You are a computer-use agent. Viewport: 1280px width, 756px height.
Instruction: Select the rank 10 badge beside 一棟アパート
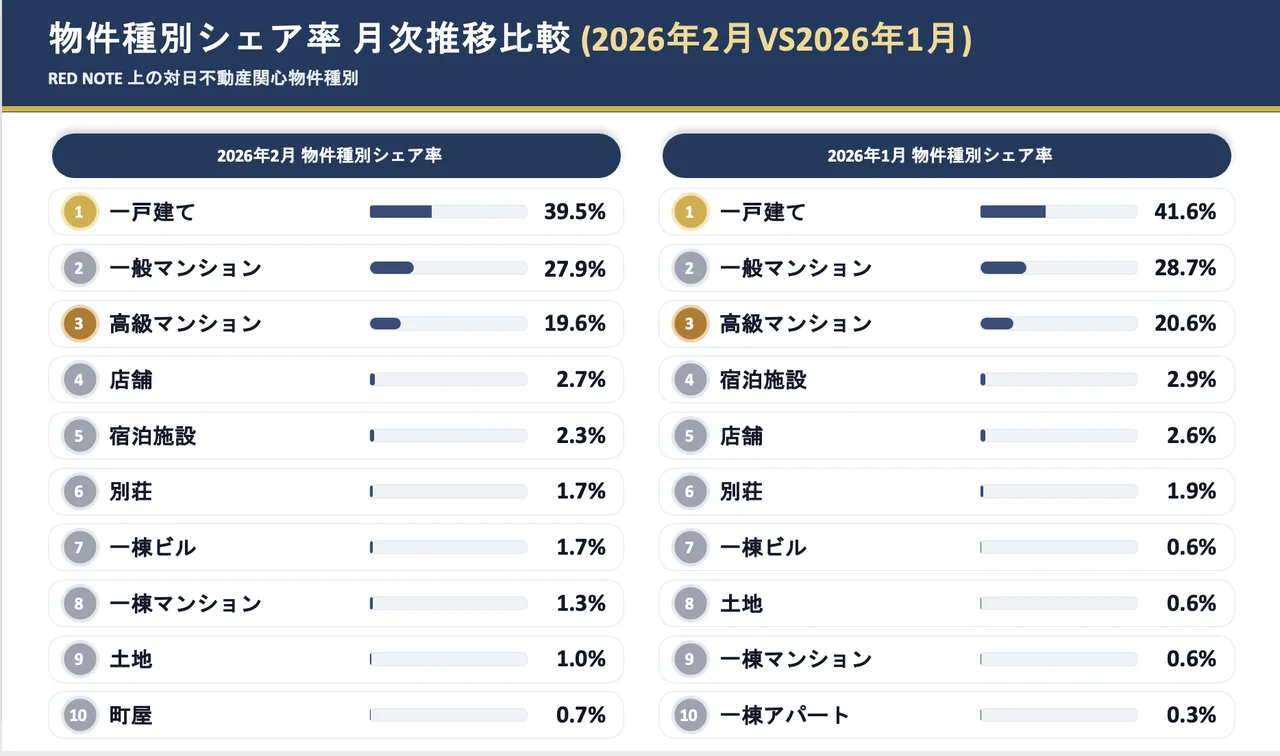[690, 715]
